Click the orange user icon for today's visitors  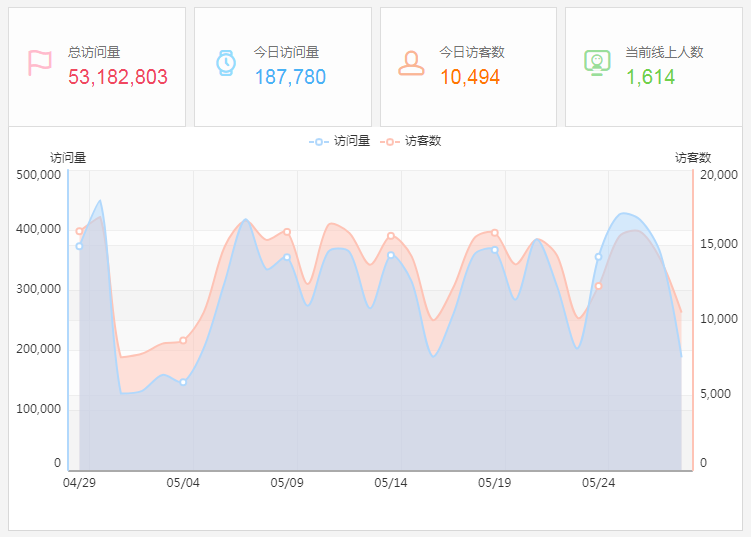411,63
